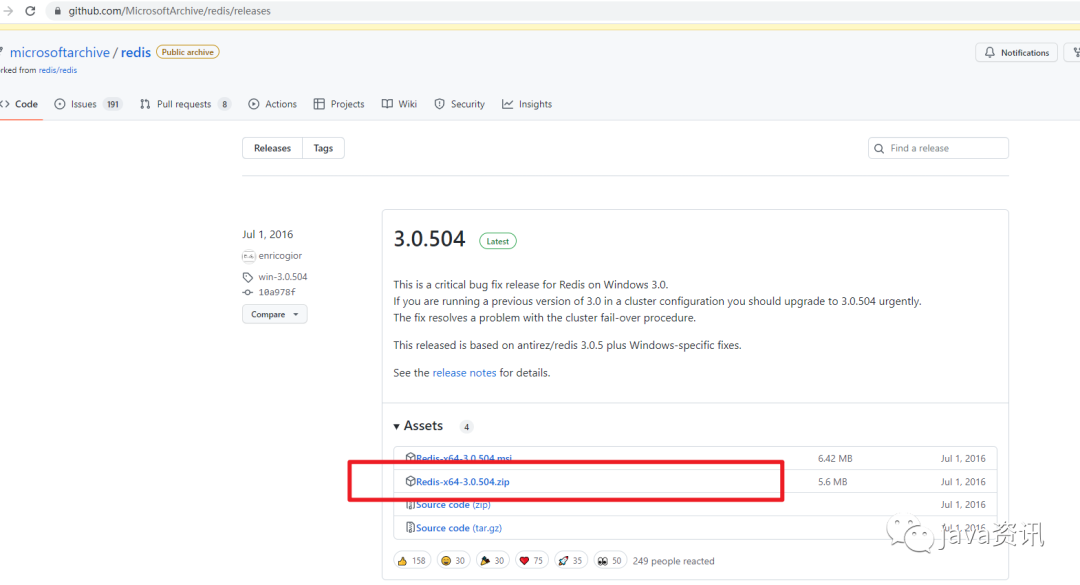
Task: Open the microsoftarchive organization link
Action: (59, 52)
